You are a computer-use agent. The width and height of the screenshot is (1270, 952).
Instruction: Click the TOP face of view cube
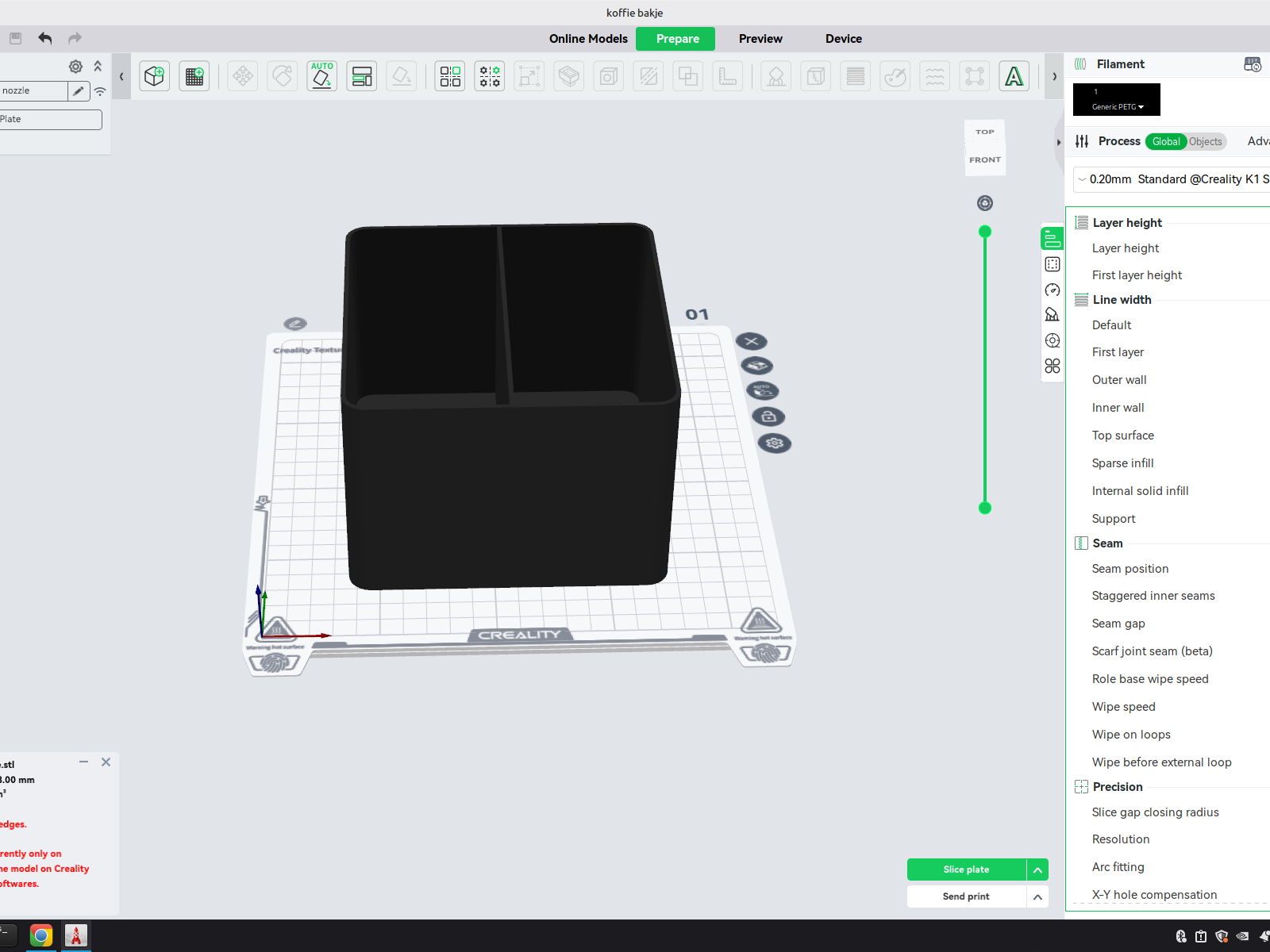click(985, 132)
